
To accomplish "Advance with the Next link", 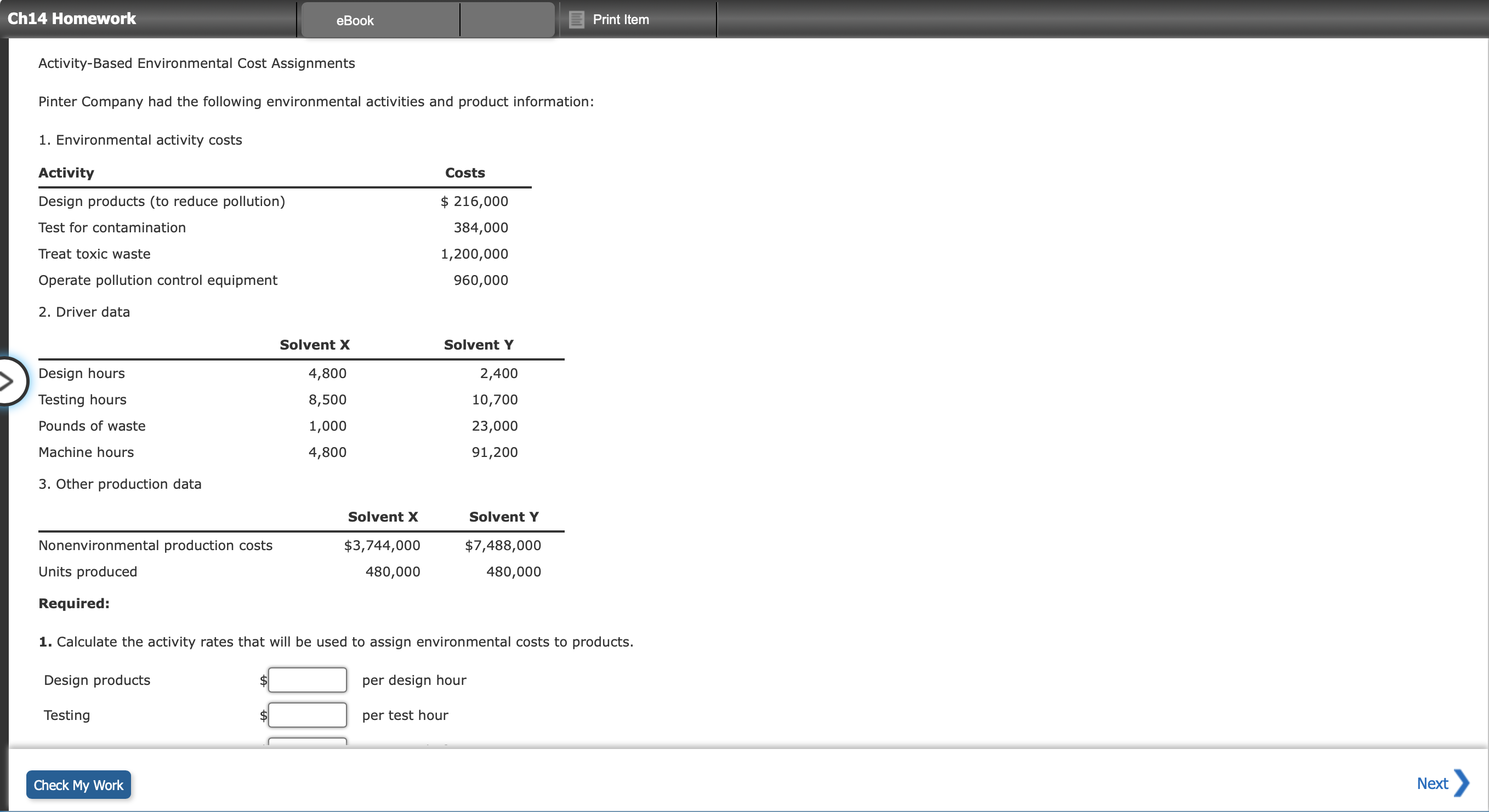I will [1432, 783].
